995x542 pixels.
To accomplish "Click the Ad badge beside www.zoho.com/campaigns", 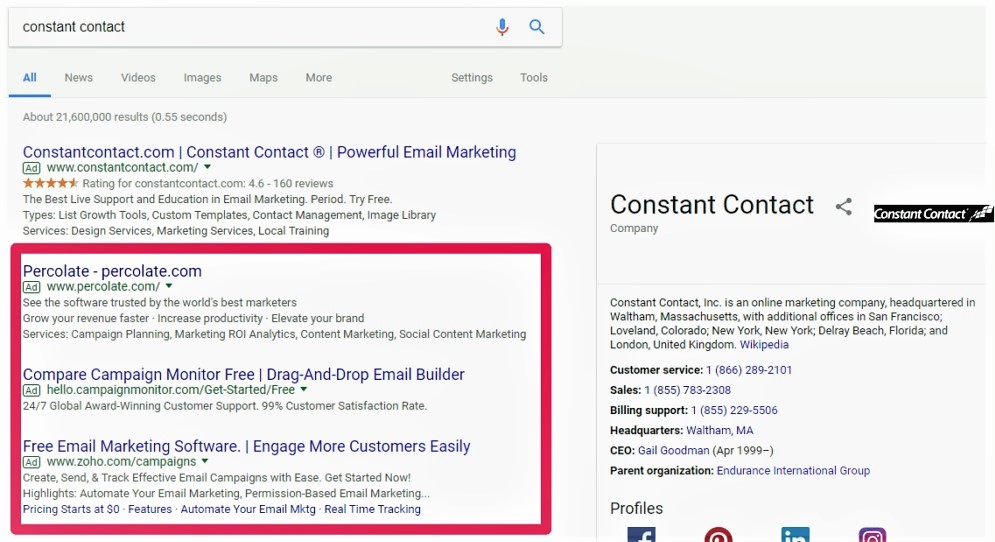I will [x=31, y=462].
